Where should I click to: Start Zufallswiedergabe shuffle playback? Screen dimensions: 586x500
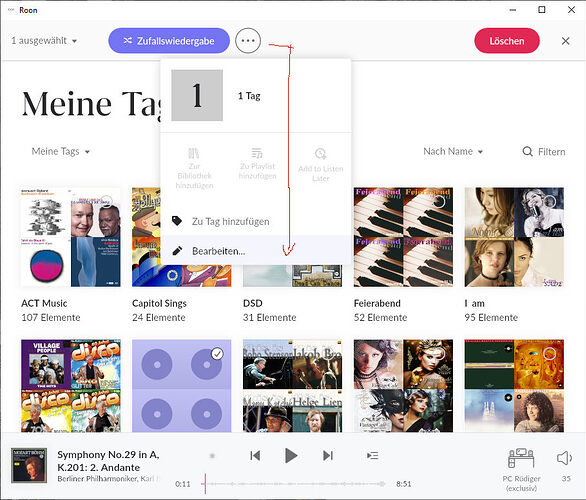click(169, 41)
